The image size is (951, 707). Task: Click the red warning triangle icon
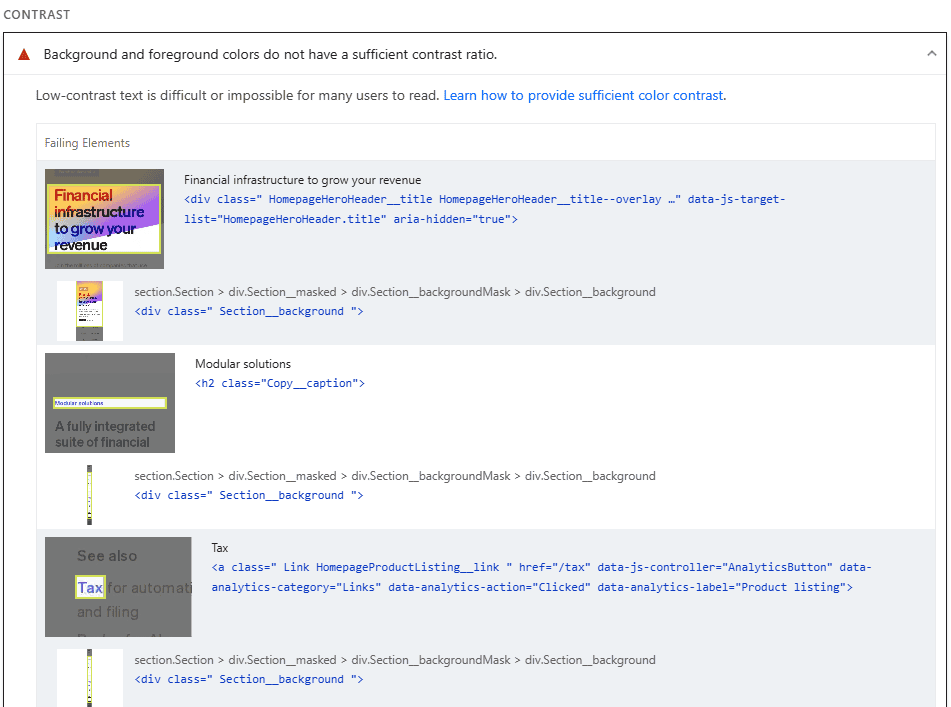coord(24,54)
